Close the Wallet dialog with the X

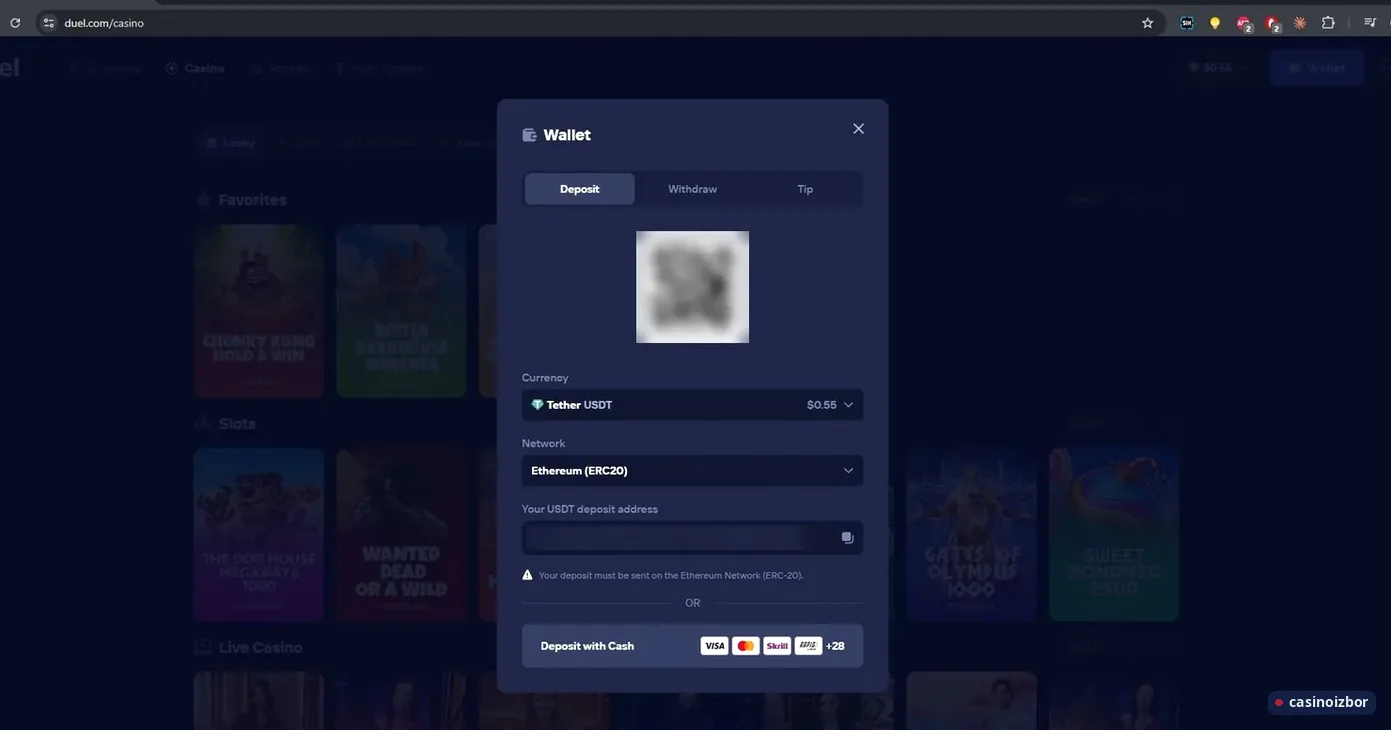858,129
